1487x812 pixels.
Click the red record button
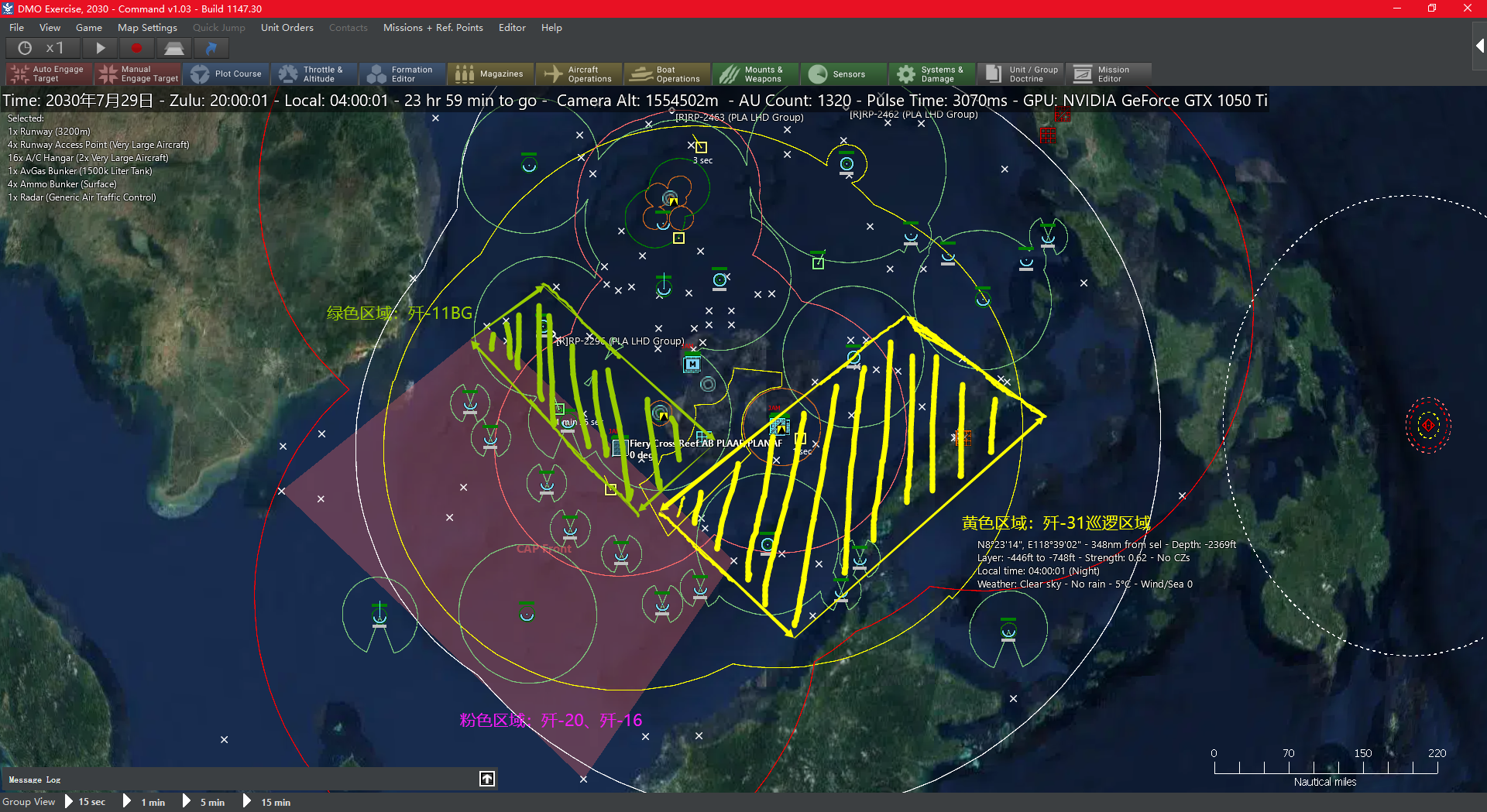136,47
